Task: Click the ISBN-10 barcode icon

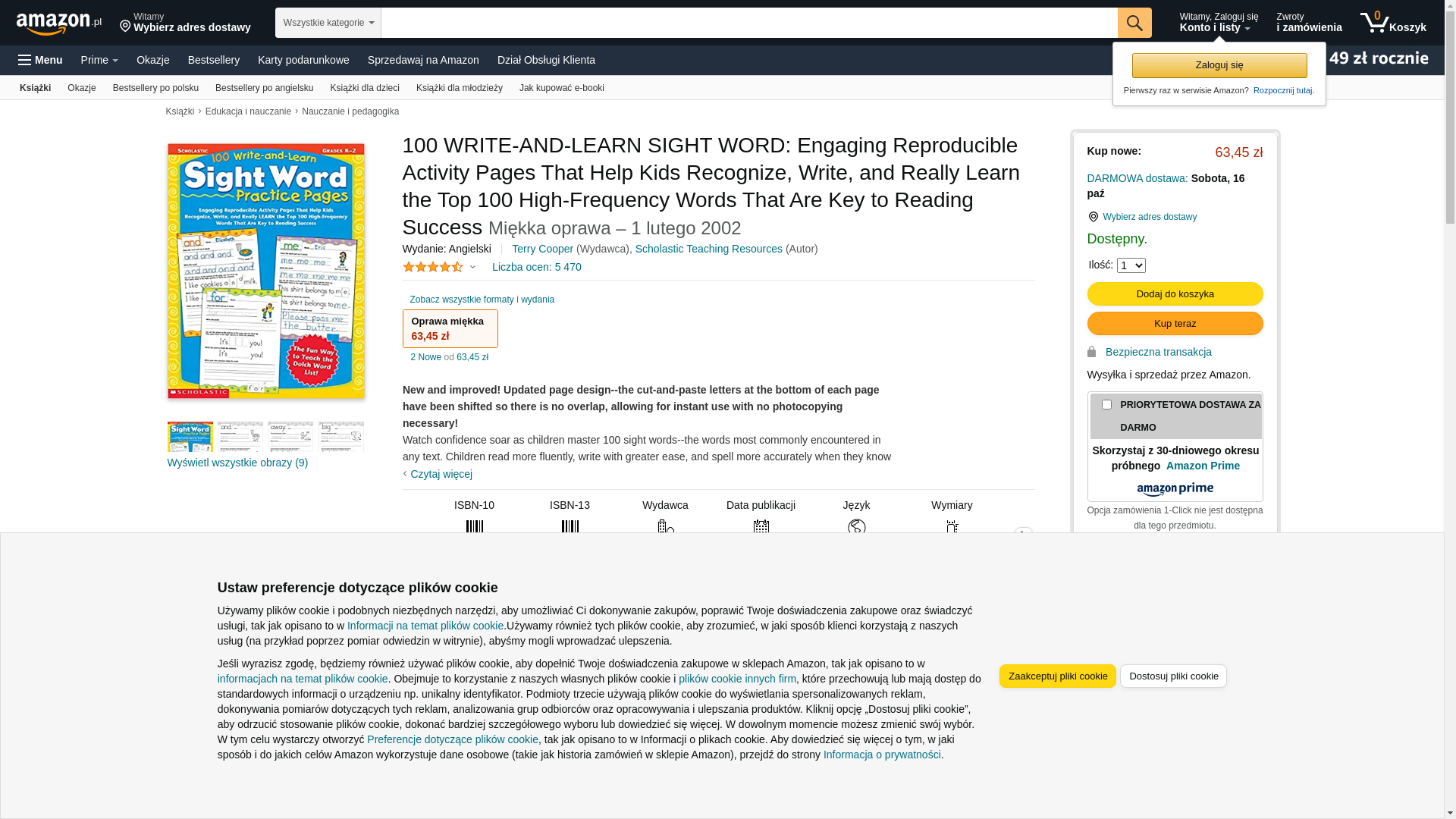Action: pyautogui.click(x=474, y=526)
